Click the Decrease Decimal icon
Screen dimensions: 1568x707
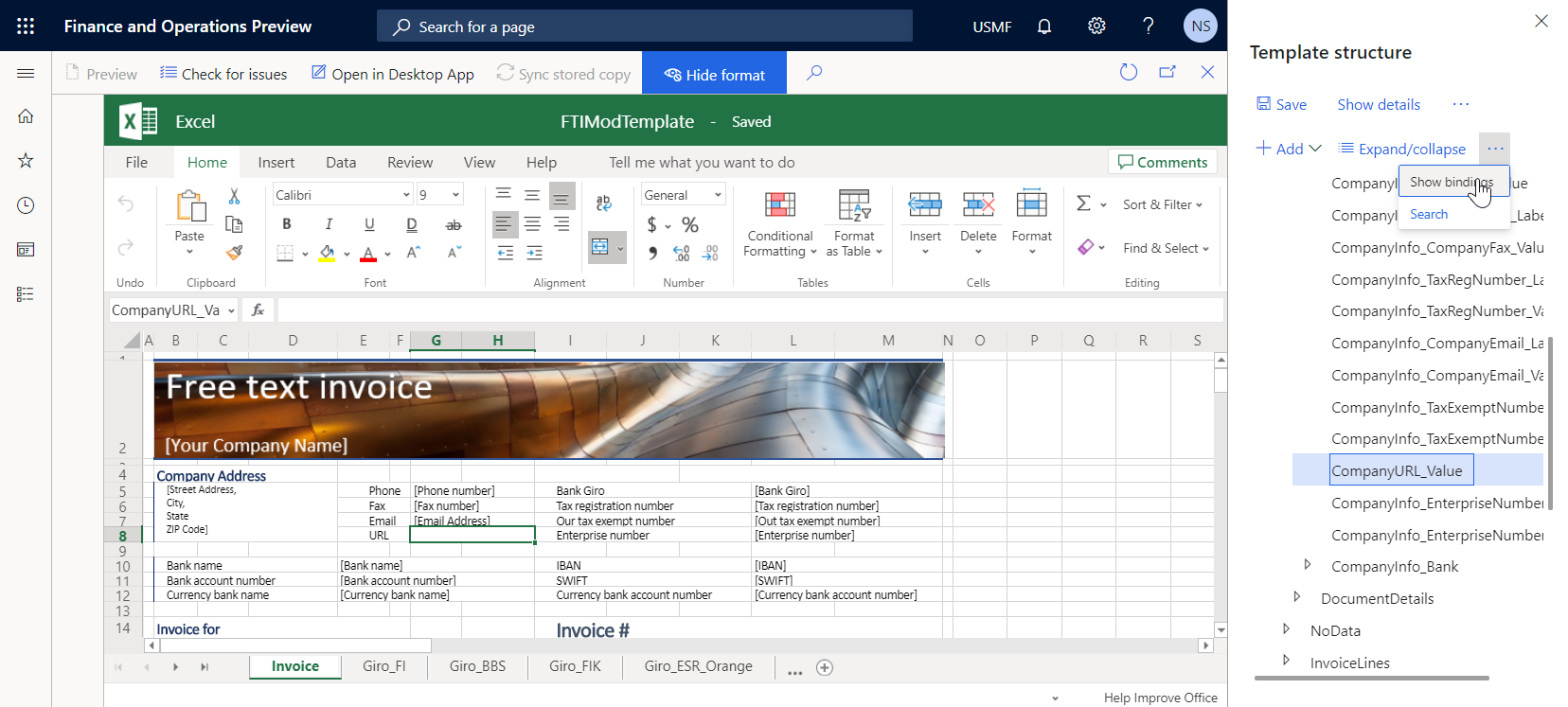[x=711, y=253]
